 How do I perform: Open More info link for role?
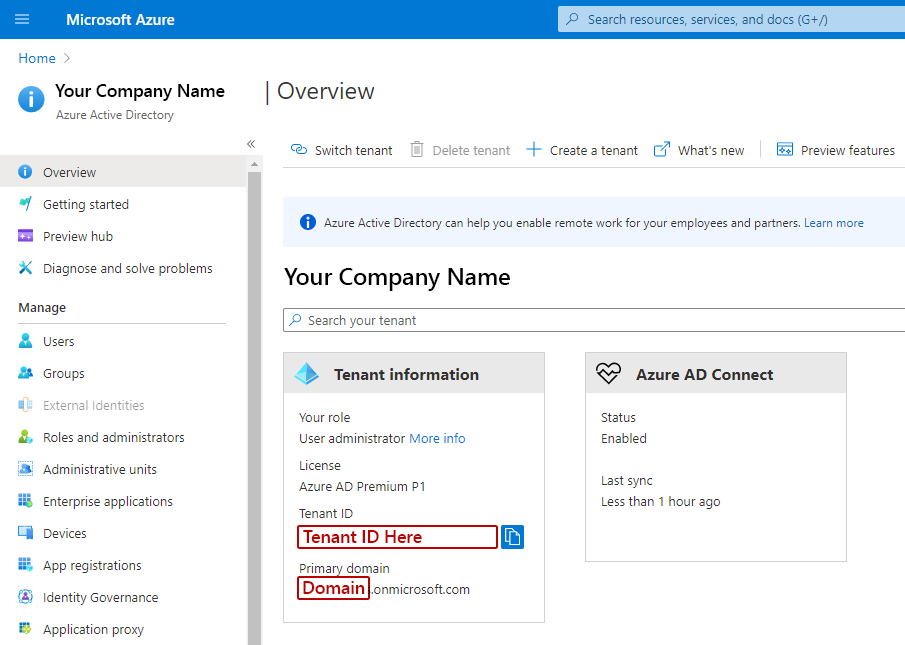click(x=437, y=438)
